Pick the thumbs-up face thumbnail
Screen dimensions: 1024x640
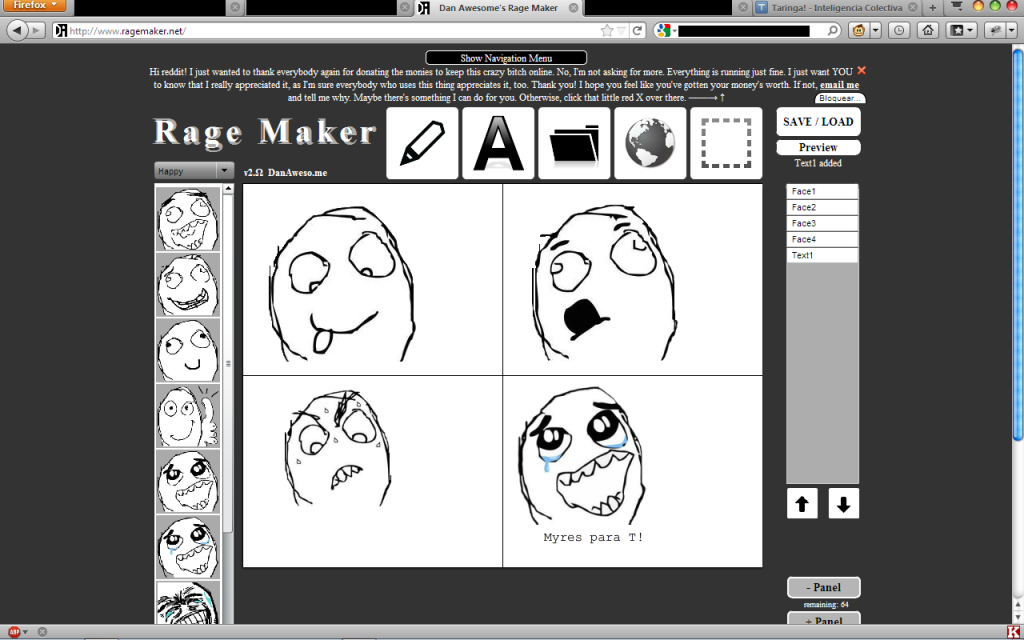[x=188, y=415]
